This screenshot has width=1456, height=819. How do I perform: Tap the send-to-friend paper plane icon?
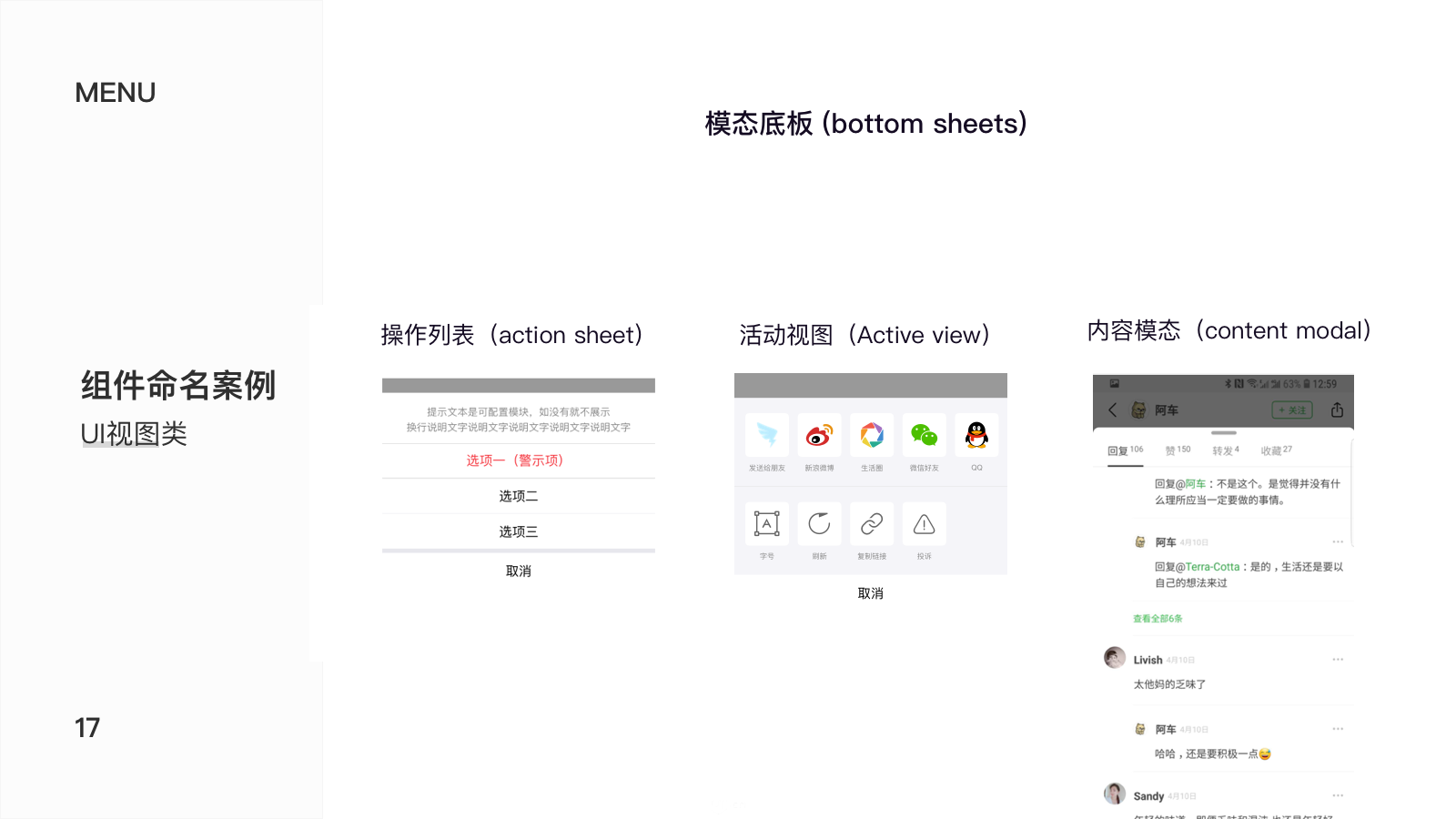pyautogui.click(x=767, y=435)
